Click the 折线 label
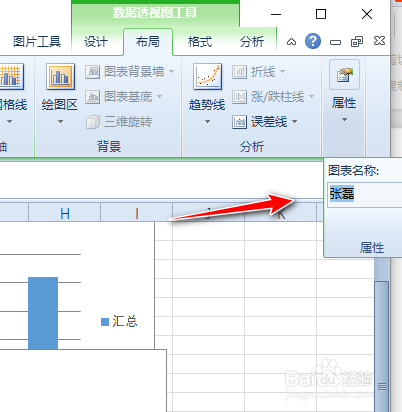402x412 pixels. [x=263, y=72]
